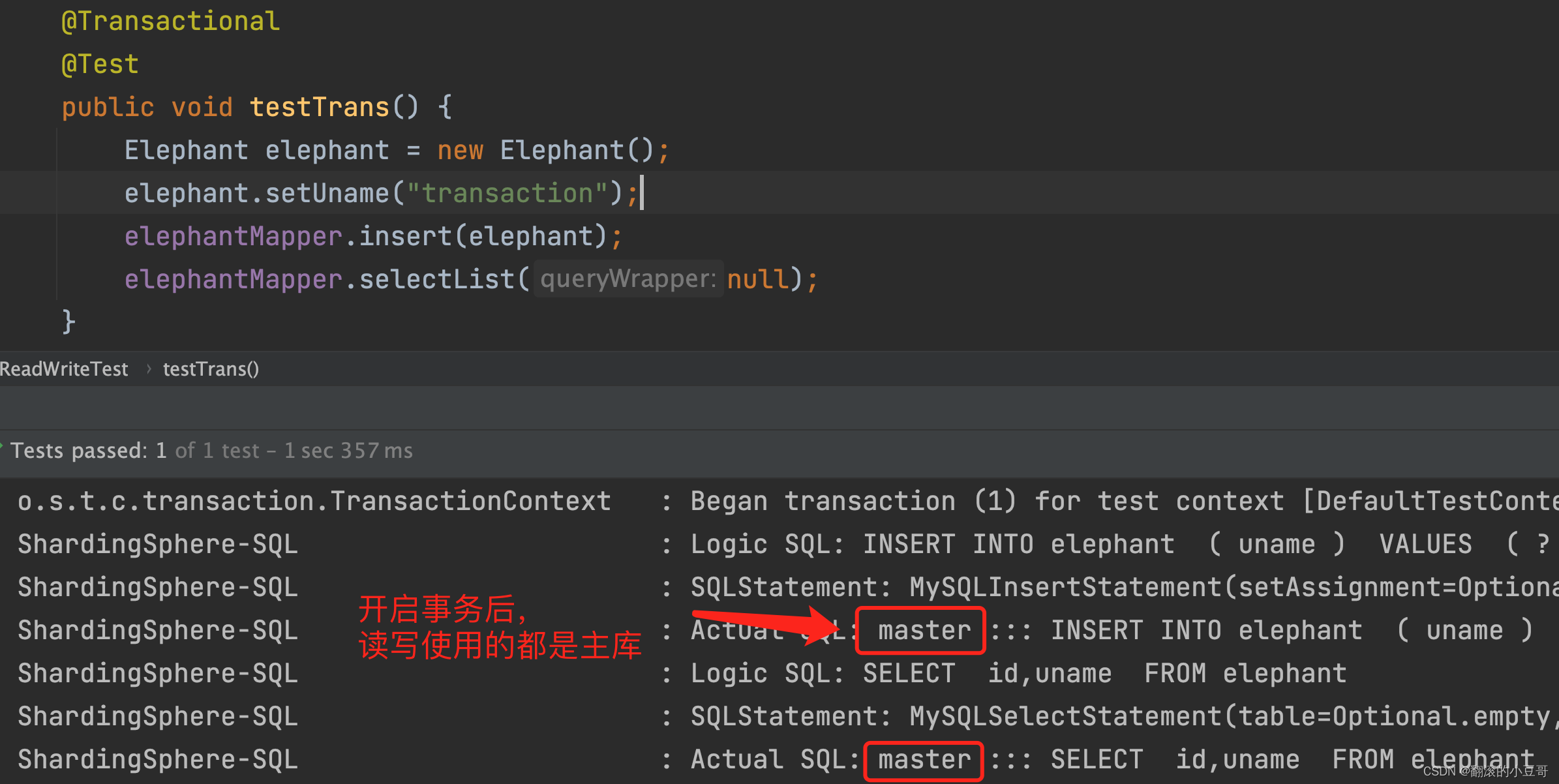This screenshot has width=1559, height=784.
Task: Click the @Transactional annotation
Action: (171, 22)
